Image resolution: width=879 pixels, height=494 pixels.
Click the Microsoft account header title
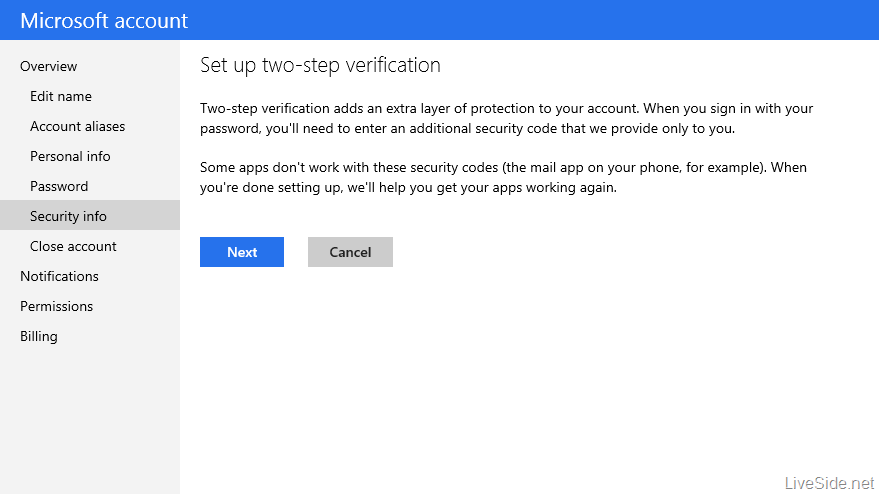click(104, 20)
